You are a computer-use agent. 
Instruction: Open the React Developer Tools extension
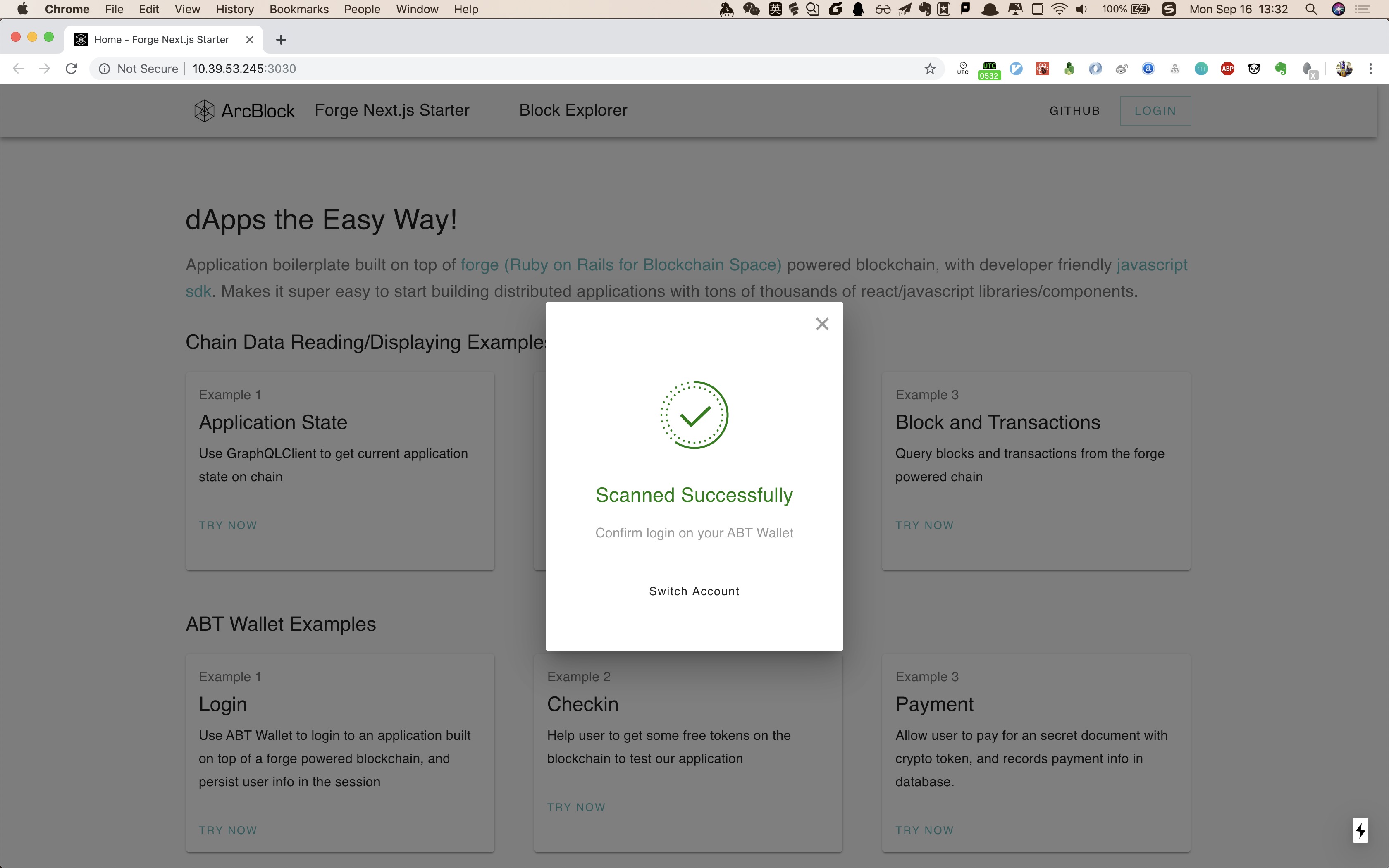coord(1042,69)
